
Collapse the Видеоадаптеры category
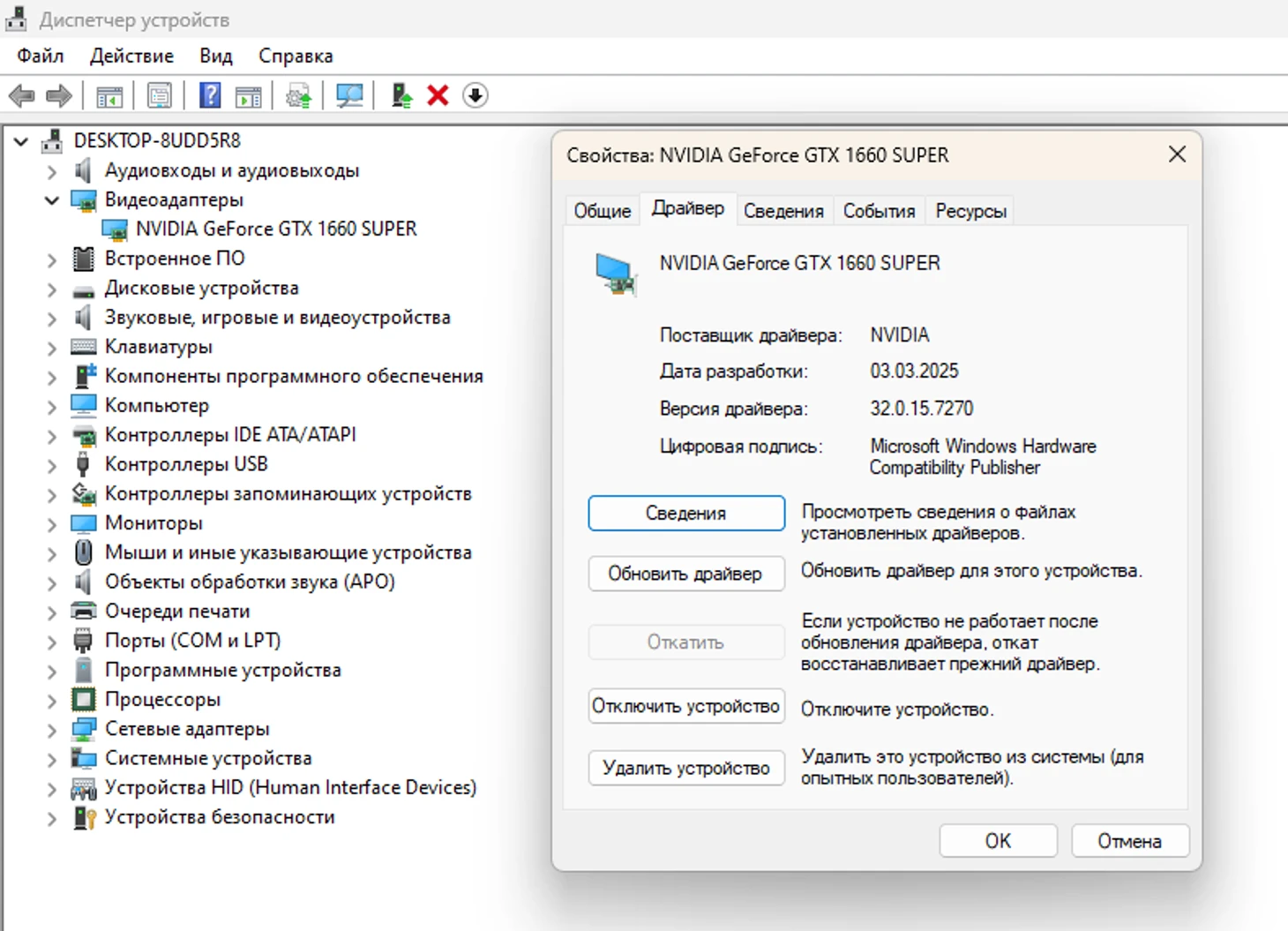click(52, 200)
